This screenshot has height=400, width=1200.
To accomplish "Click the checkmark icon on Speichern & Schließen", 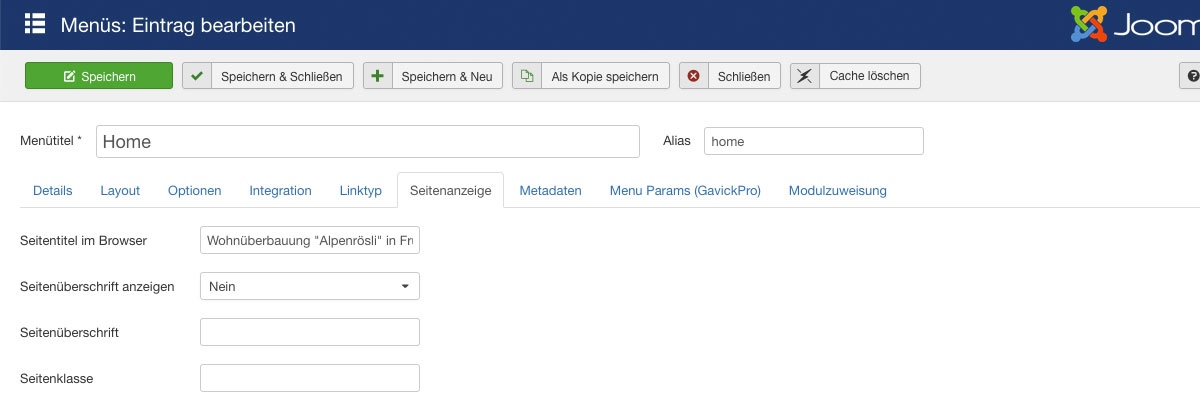I will 197,76.
